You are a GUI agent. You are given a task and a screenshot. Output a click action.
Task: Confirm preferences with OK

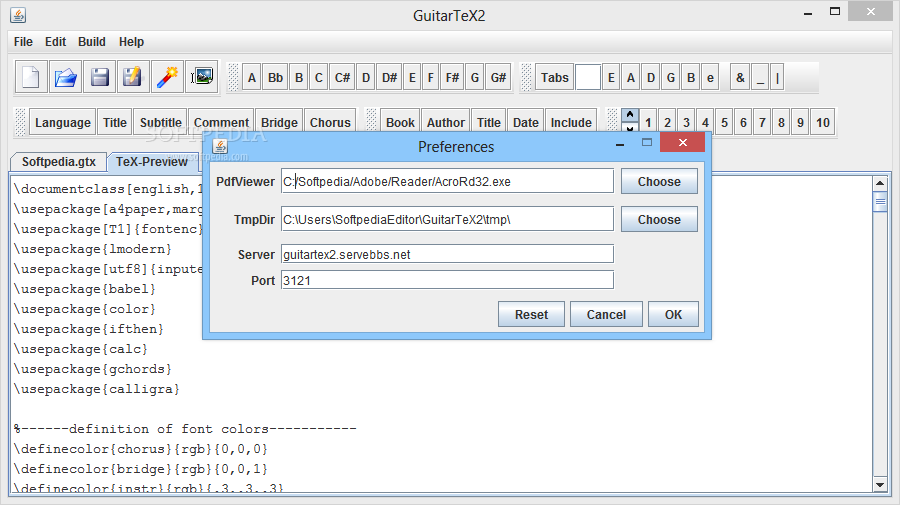point(673,314)
